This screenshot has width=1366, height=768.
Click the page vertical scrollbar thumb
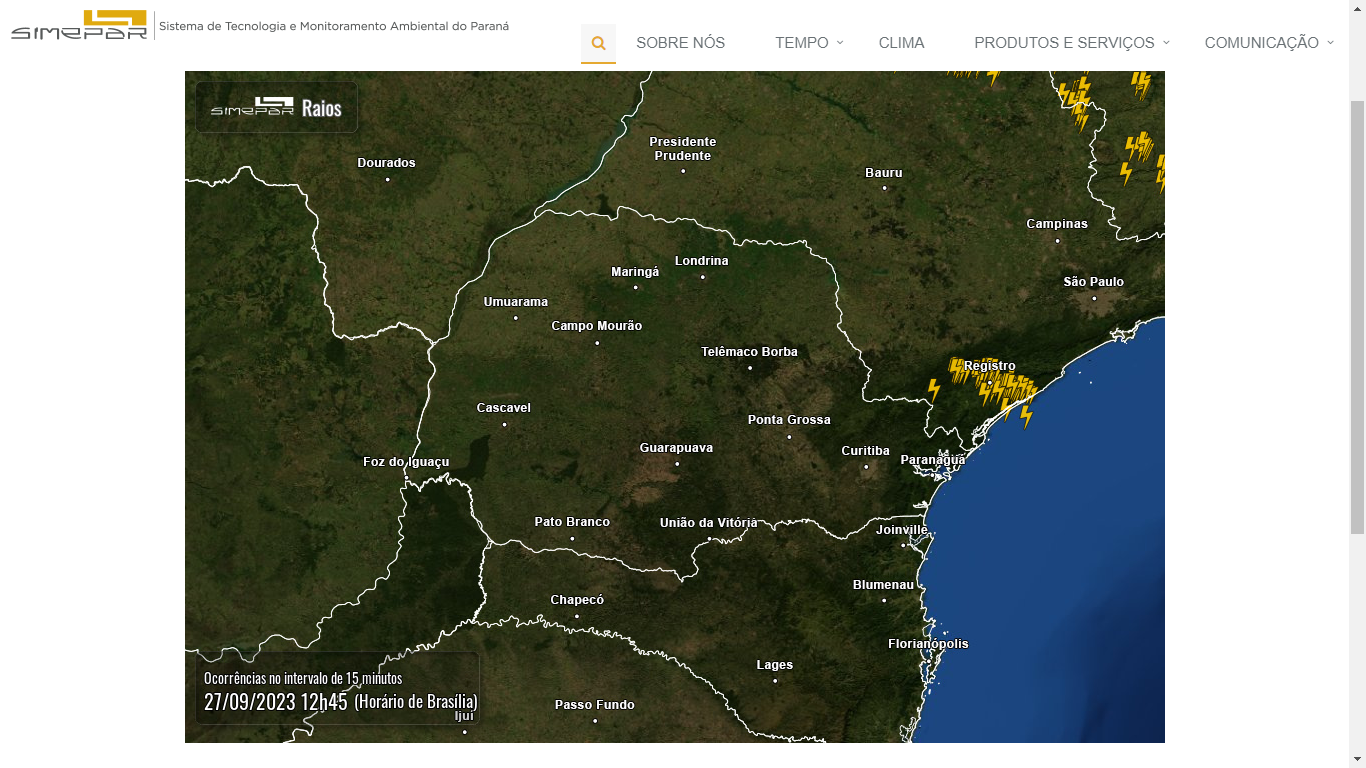click(x=1357, y=317)
